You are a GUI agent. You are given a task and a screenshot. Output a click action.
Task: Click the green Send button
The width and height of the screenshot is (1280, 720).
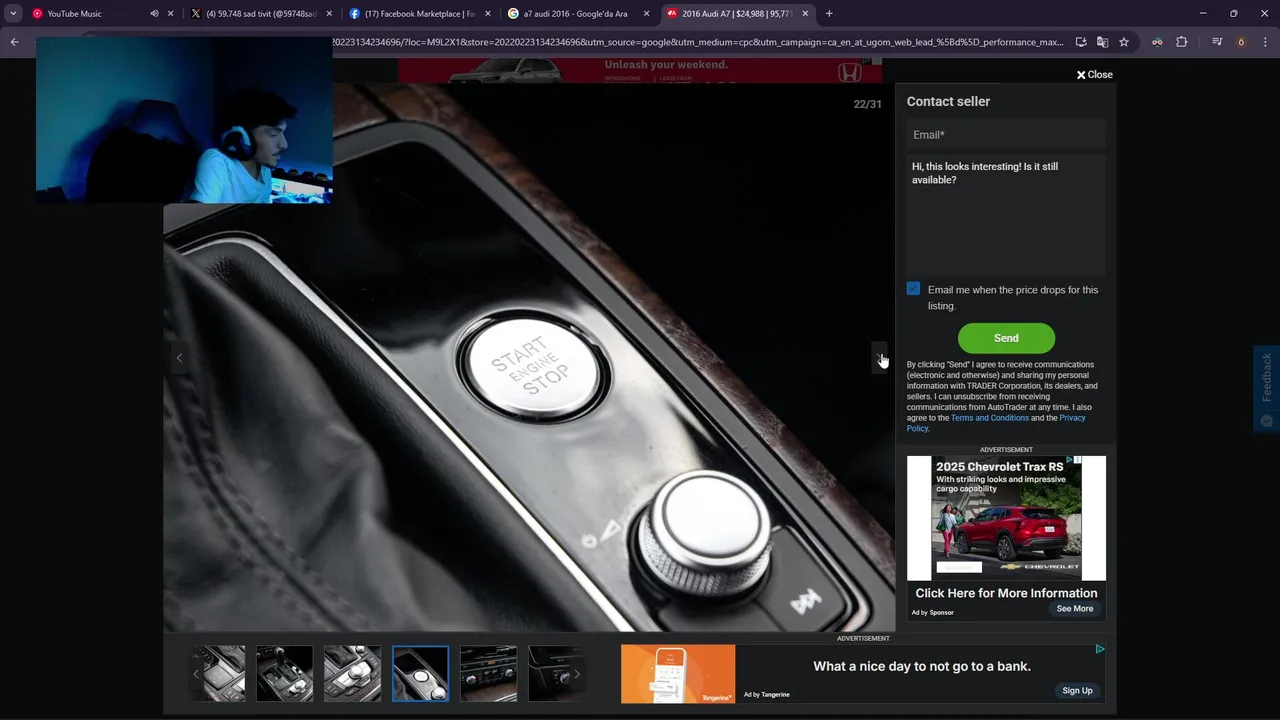[1006, 338]
